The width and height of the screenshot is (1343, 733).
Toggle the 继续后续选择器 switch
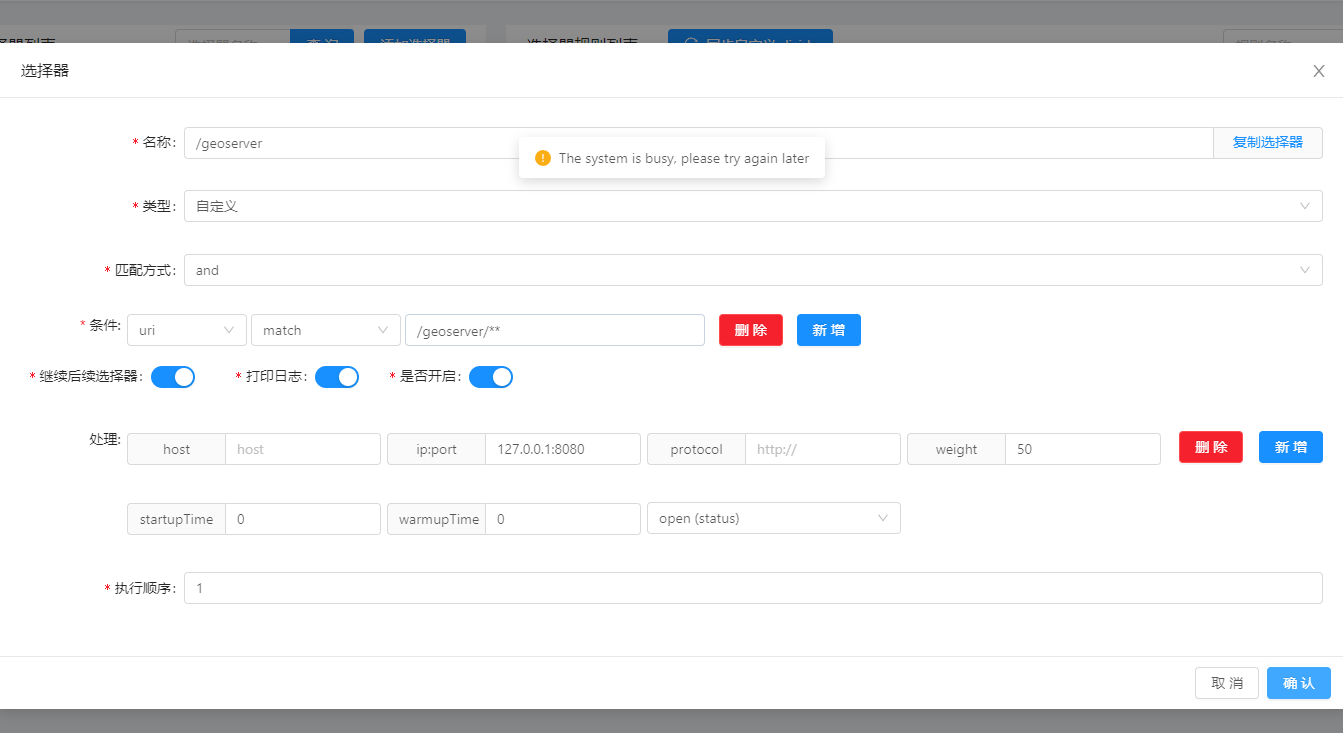tap(173, 377)
